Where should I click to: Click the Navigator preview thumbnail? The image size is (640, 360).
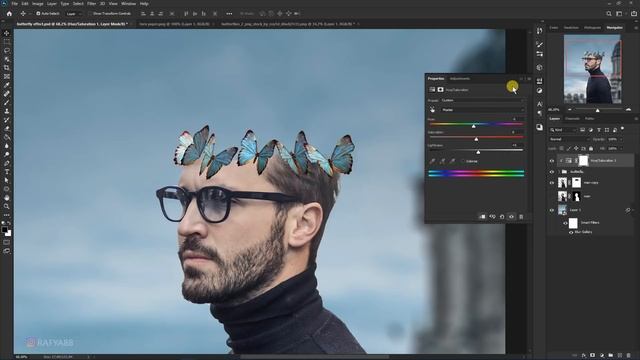coord(592,69)
